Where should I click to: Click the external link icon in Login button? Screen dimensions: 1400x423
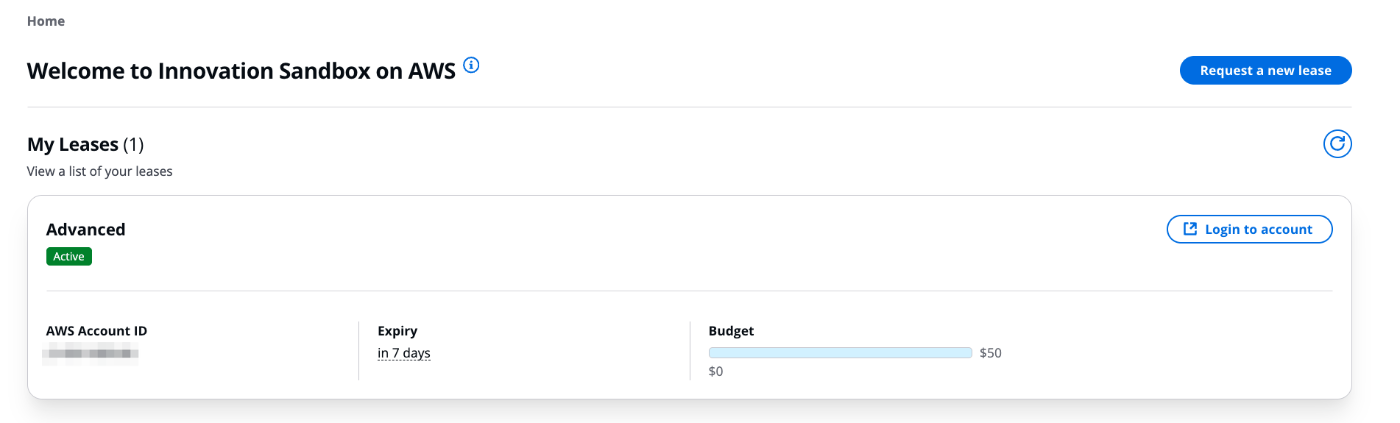click(x=1190, y=229)
